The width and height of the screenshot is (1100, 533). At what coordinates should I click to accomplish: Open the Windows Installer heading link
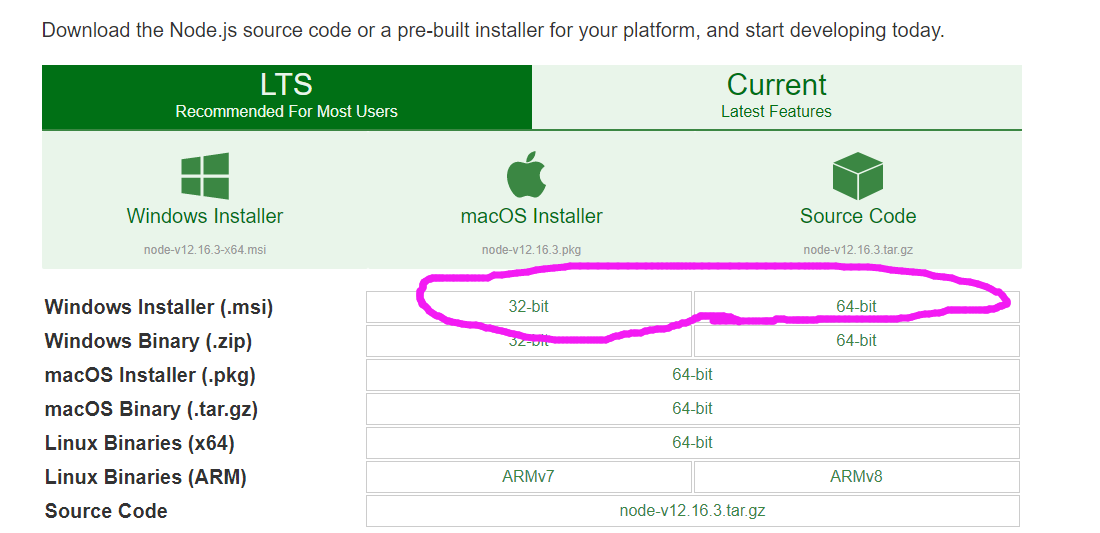click(205, 216)
